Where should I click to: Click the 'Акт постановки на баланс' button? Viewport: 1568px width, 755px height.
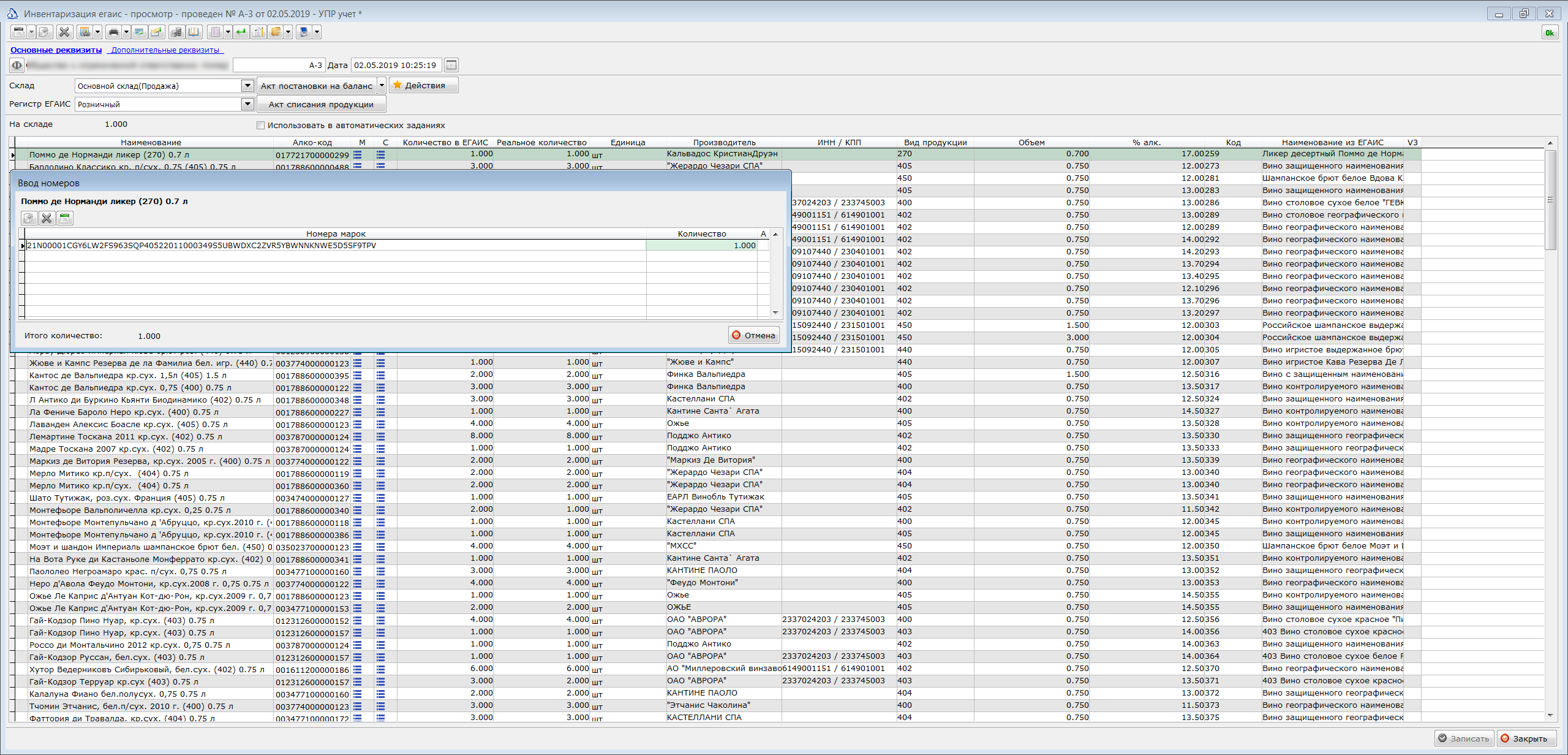[x=317, y=85]
